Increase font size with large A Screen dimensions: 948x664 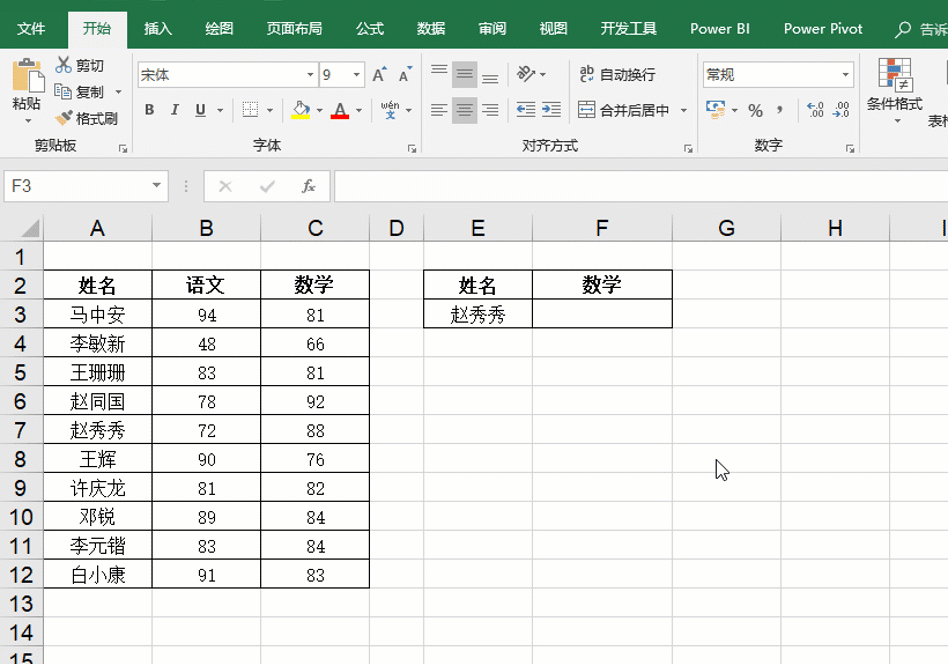(379, 74)
